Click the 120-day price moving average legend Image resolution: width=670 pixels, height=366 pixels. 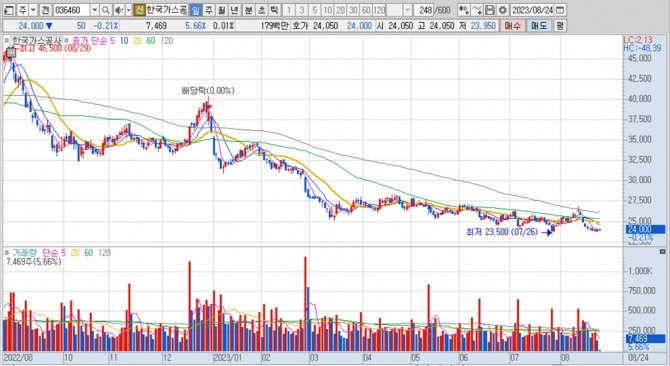(x=167, y=41)
